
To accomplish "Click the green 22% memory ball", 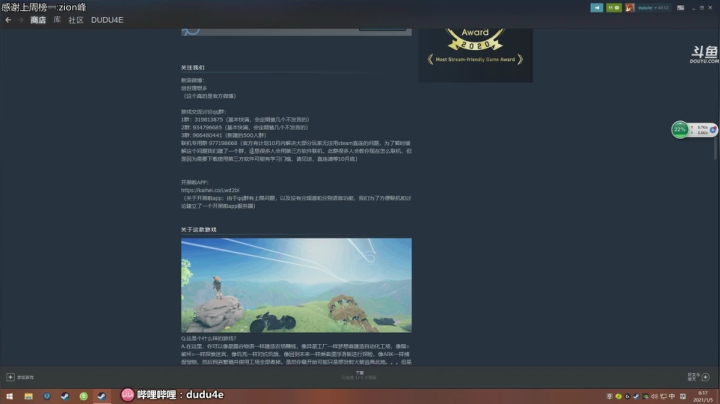I will tap(680, 129).
